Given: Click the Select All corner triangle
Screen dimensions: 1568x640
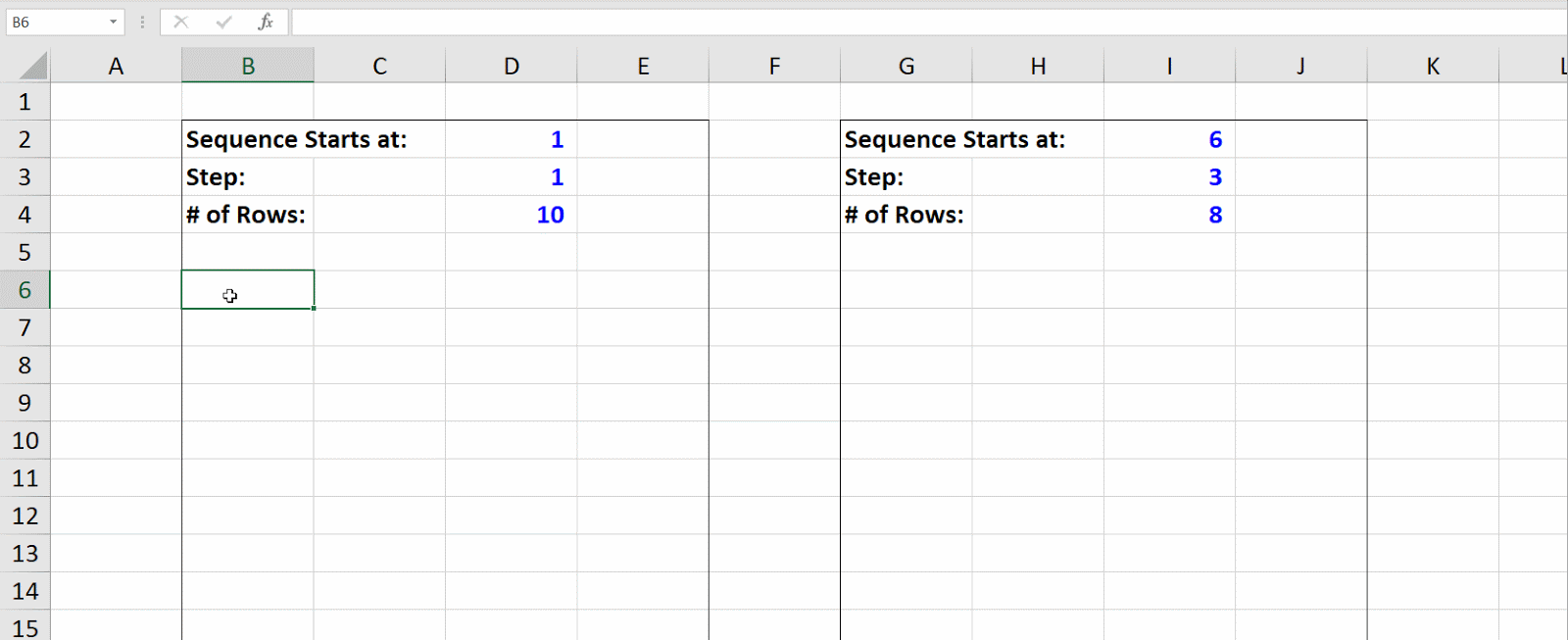Looking at the screenshot, I should coord(33,67).
